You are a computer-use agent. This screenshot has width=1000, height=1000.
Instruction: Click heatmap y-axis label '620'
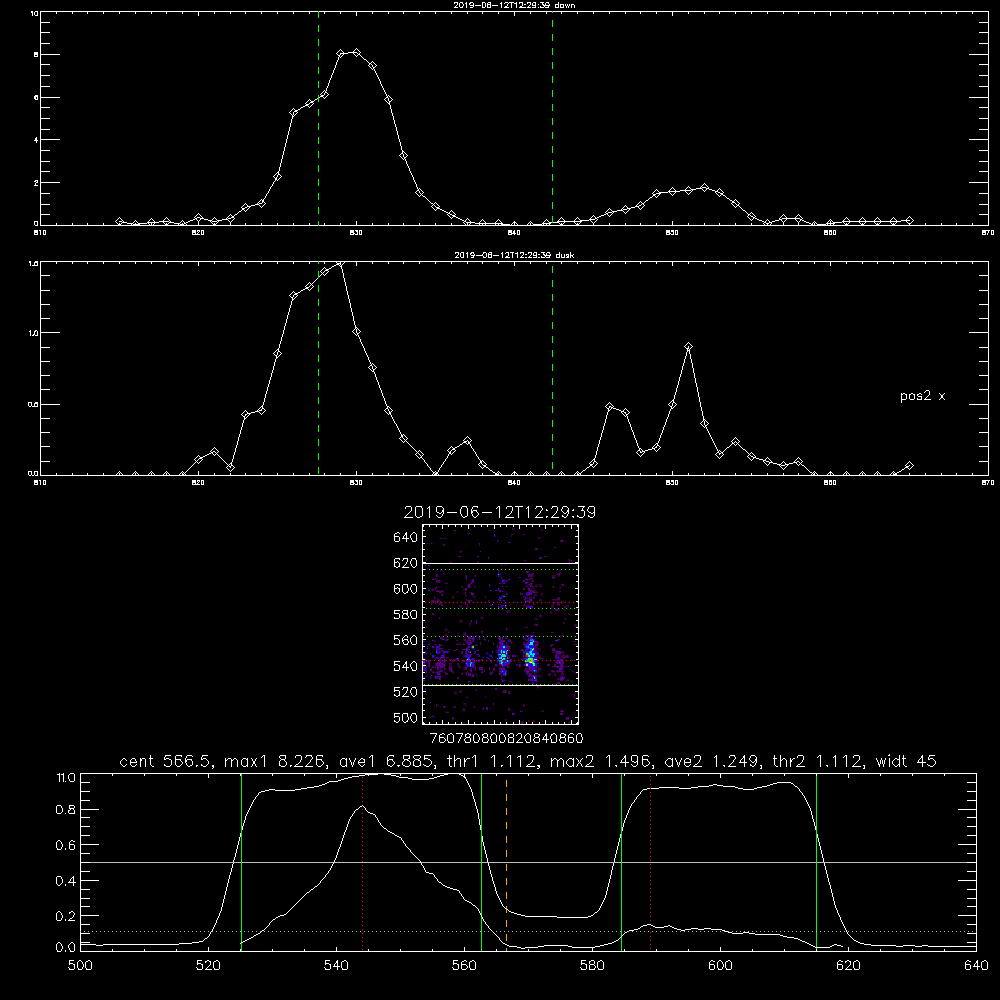pos(406,563)
